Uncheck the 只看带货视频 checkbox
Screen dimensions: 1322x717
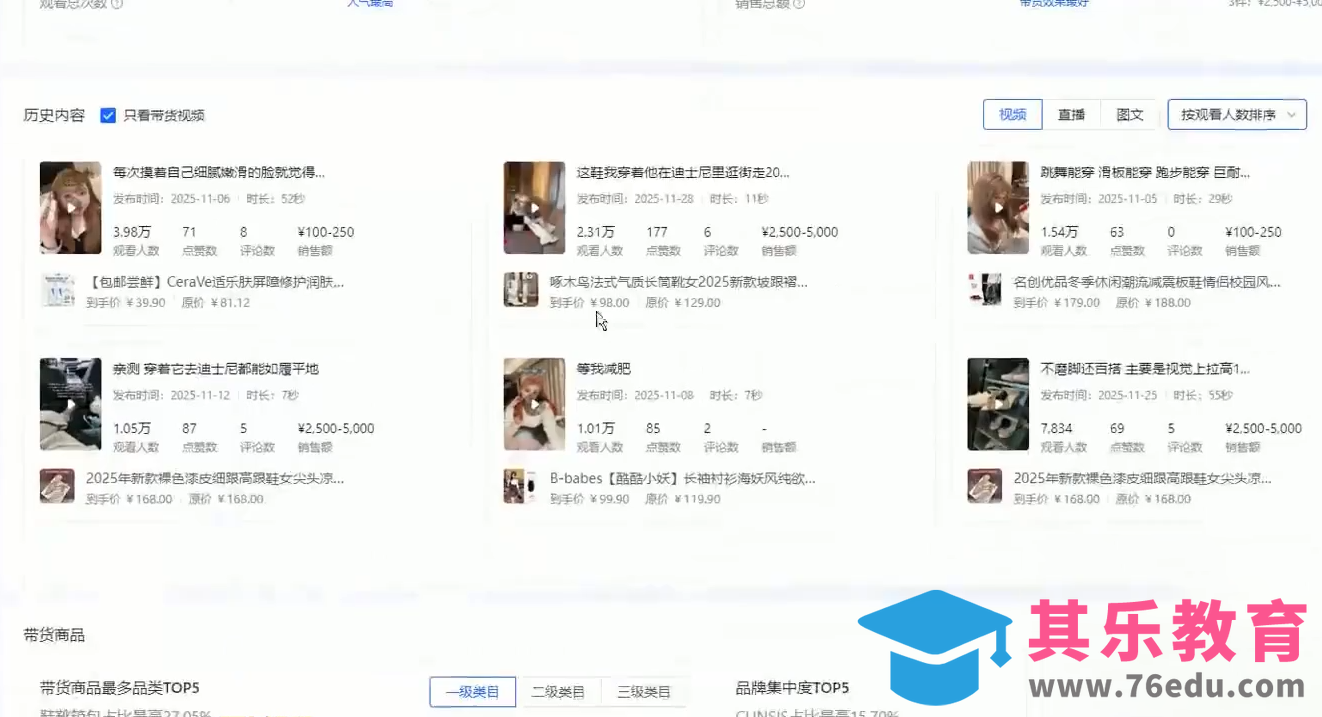pos(108,115)
